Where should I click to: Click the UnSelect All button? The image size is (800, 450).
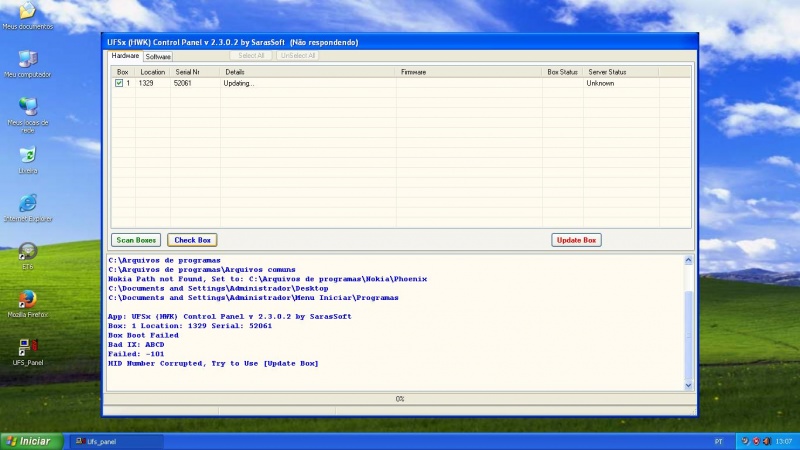coord(297,56)
